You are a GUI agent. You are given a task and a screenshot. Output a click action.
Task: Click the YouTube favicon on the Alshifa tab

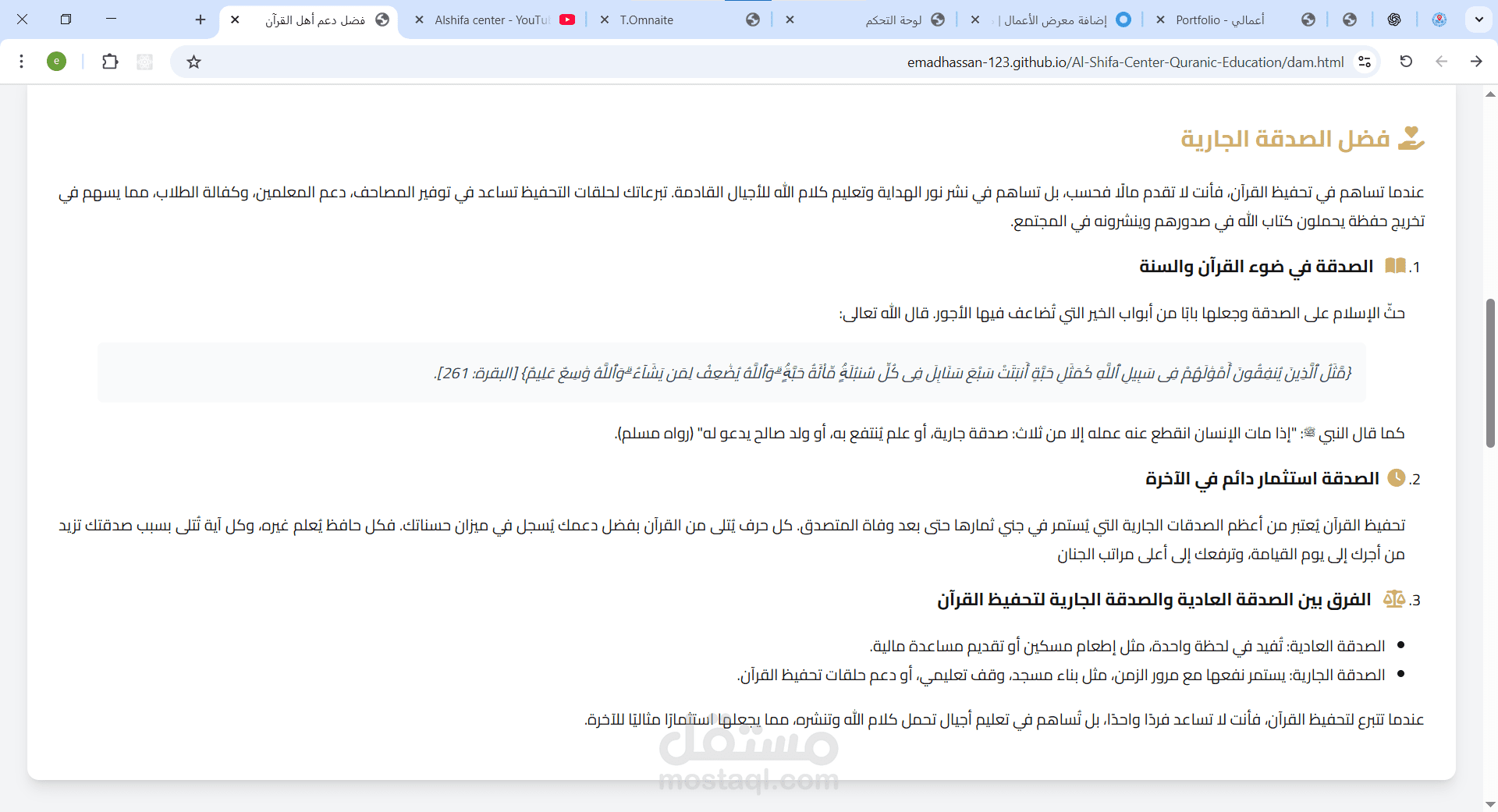point(567,20)
